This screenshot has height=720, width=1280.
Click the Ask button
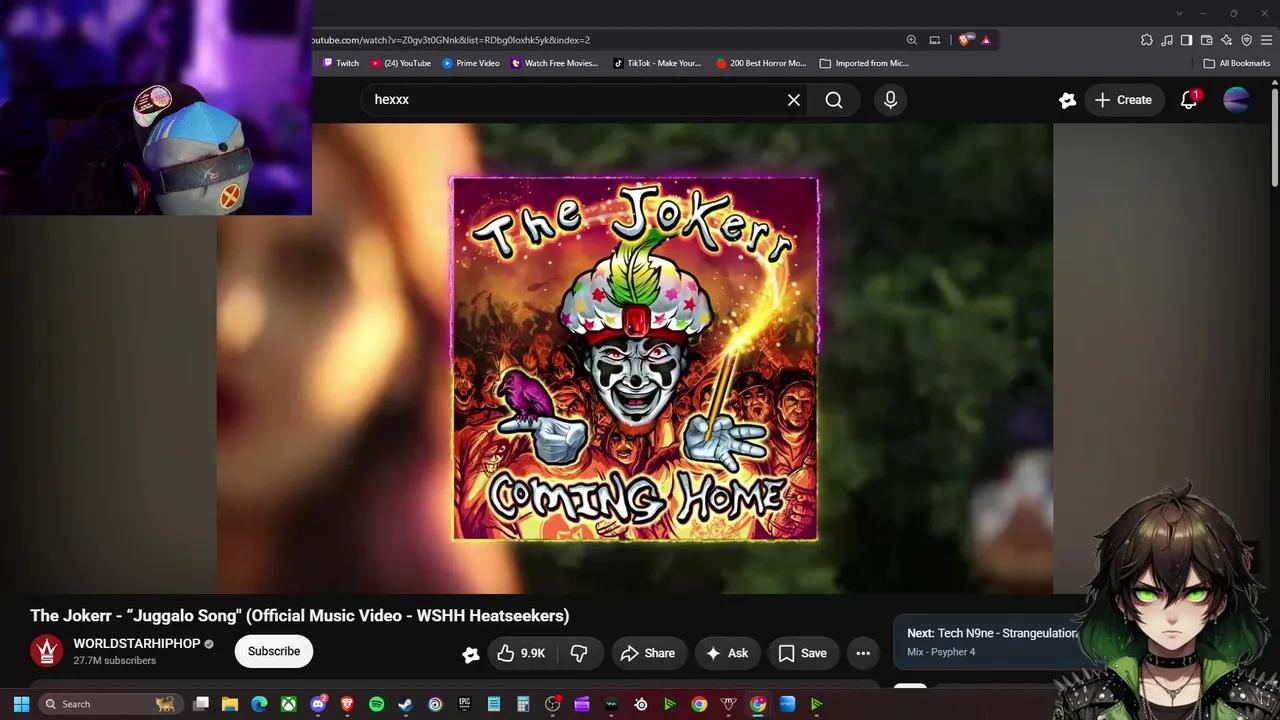tap(727, 653)
